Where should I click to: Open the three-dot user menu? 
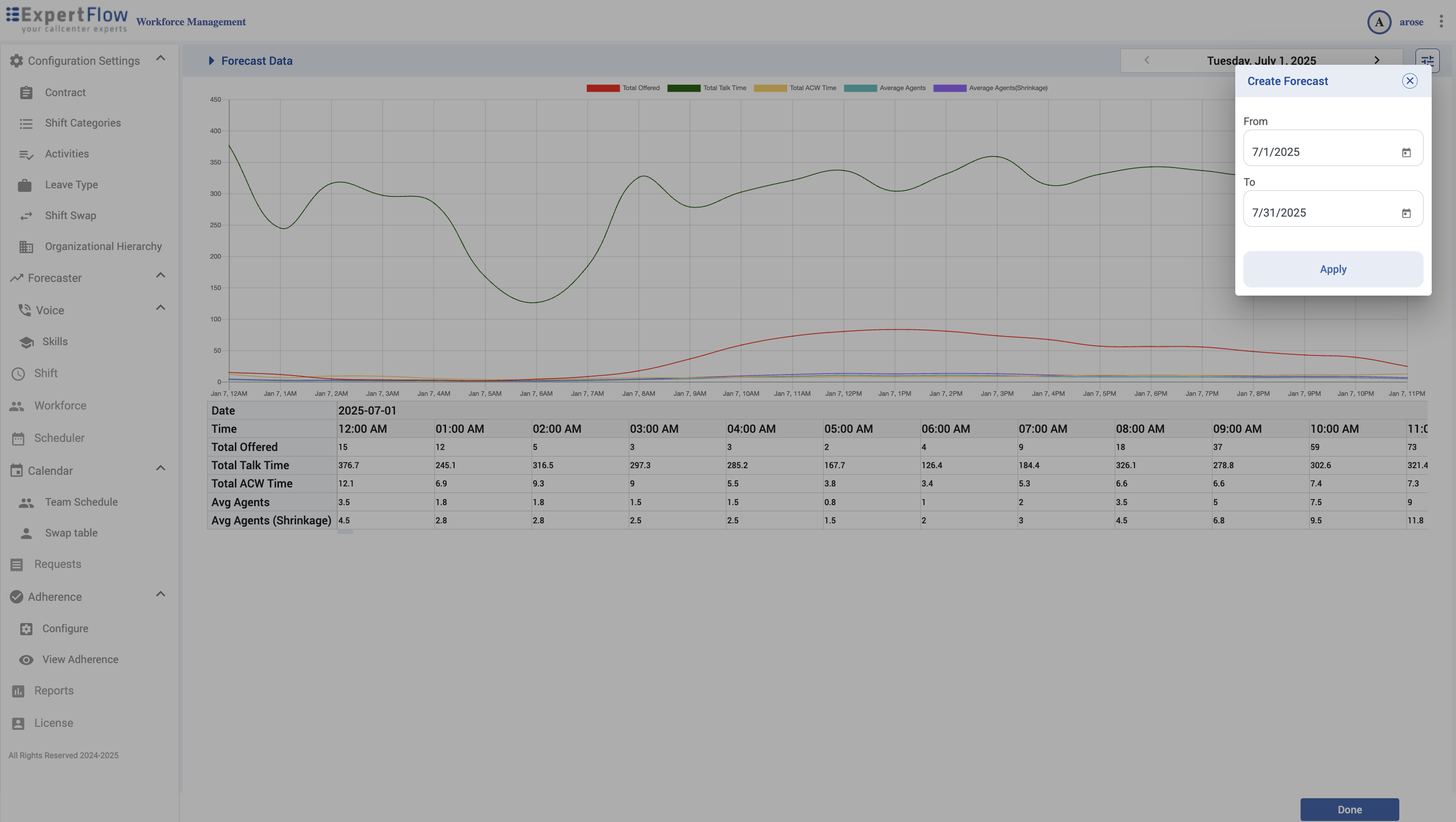1441,21
